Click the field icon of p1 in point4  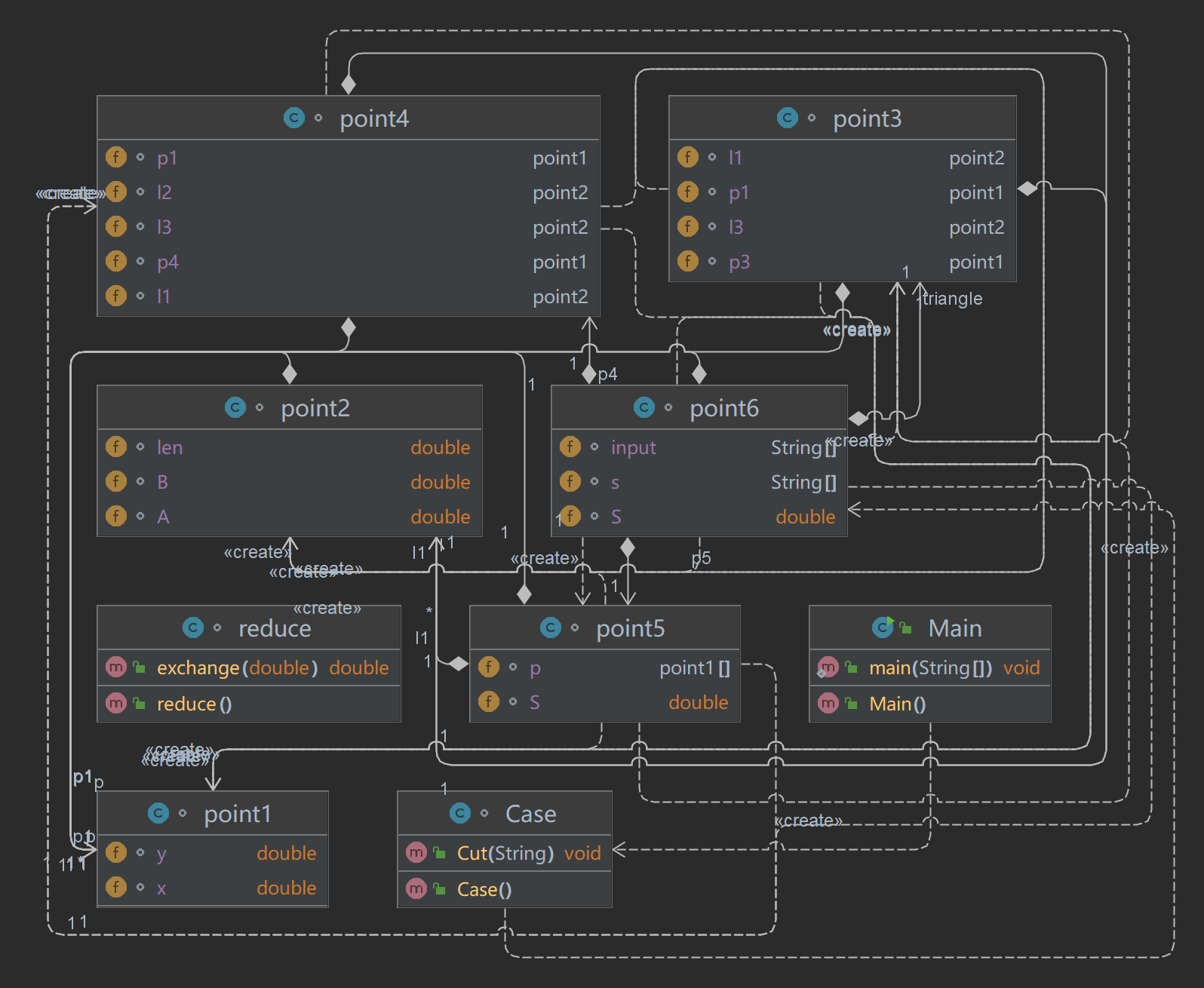click(116, 157)
